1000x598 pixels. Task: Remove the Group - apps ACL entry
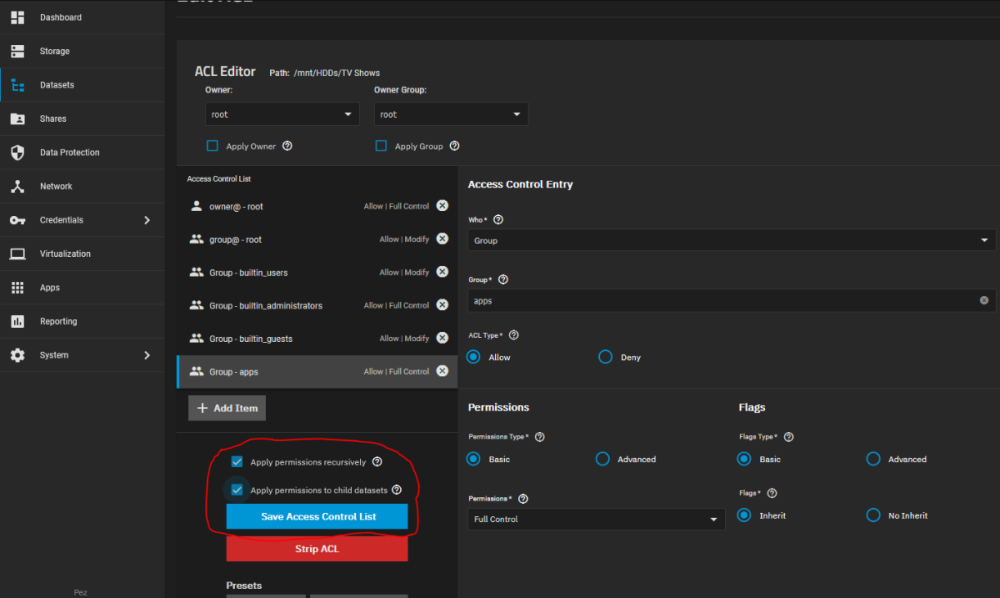pyautogui.click(x=442, y=371)
